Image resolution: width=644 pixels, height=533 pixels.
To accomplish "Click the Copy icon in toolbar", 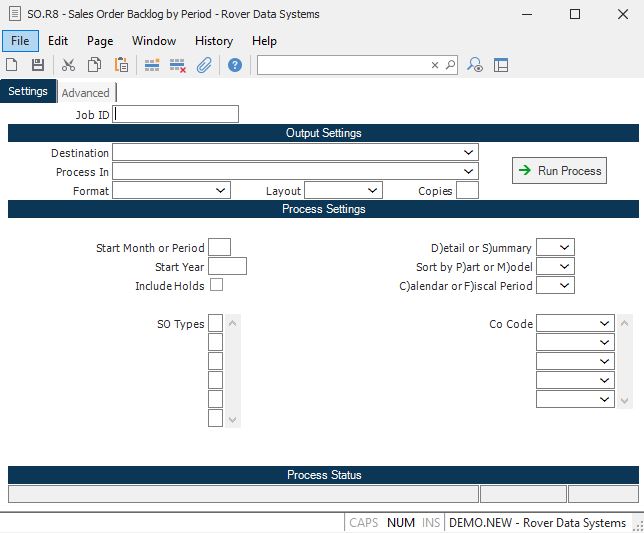I will coord(94,65).
